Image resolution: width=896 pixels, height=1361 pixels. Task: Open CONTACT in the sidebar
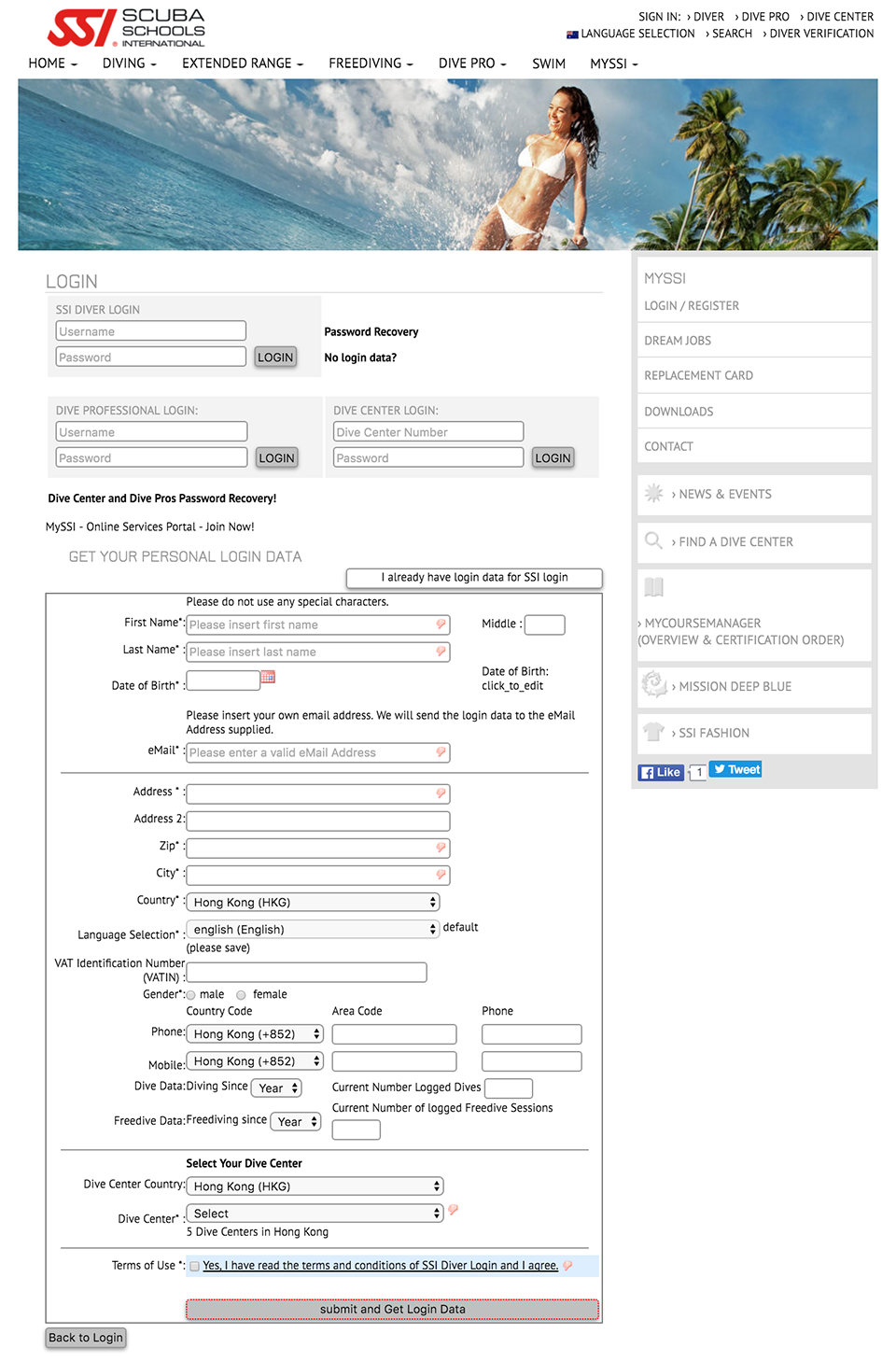coord(668,446)
